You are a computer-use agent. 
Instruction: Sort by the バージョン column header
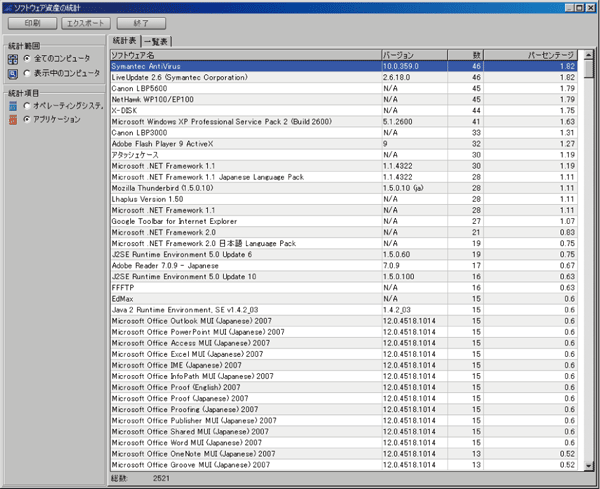point(424,53)
